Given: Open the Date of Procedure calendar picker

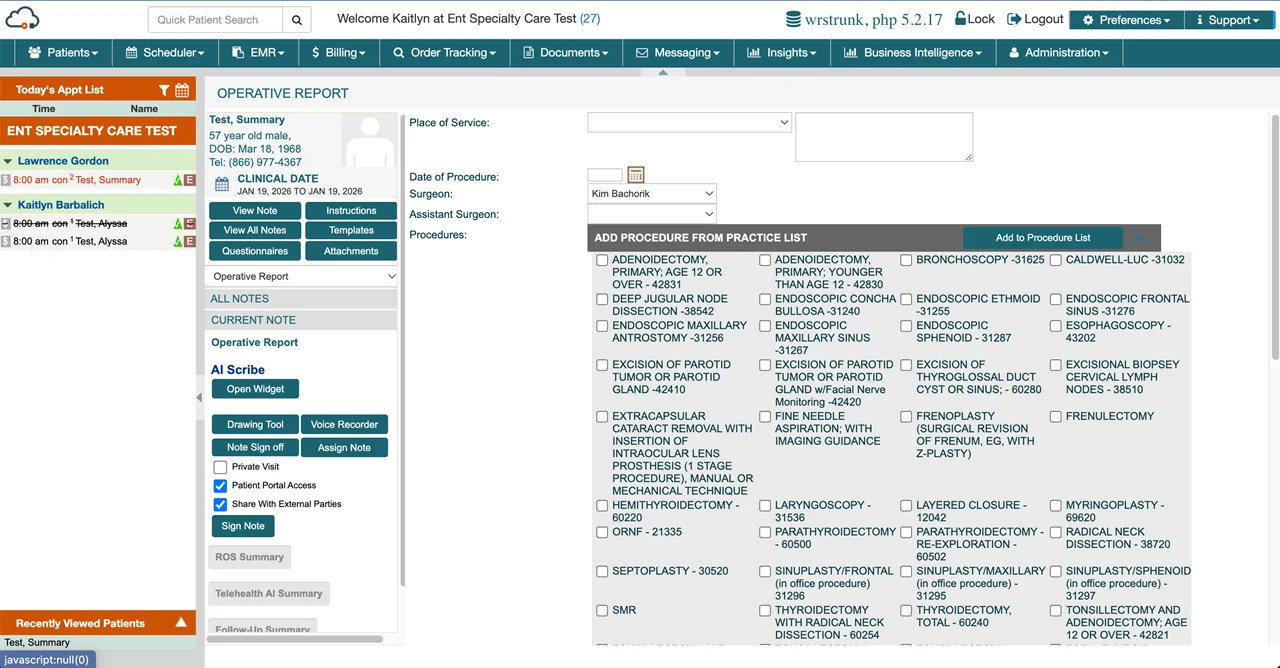Looking at the screenshot, I should 634,174.
